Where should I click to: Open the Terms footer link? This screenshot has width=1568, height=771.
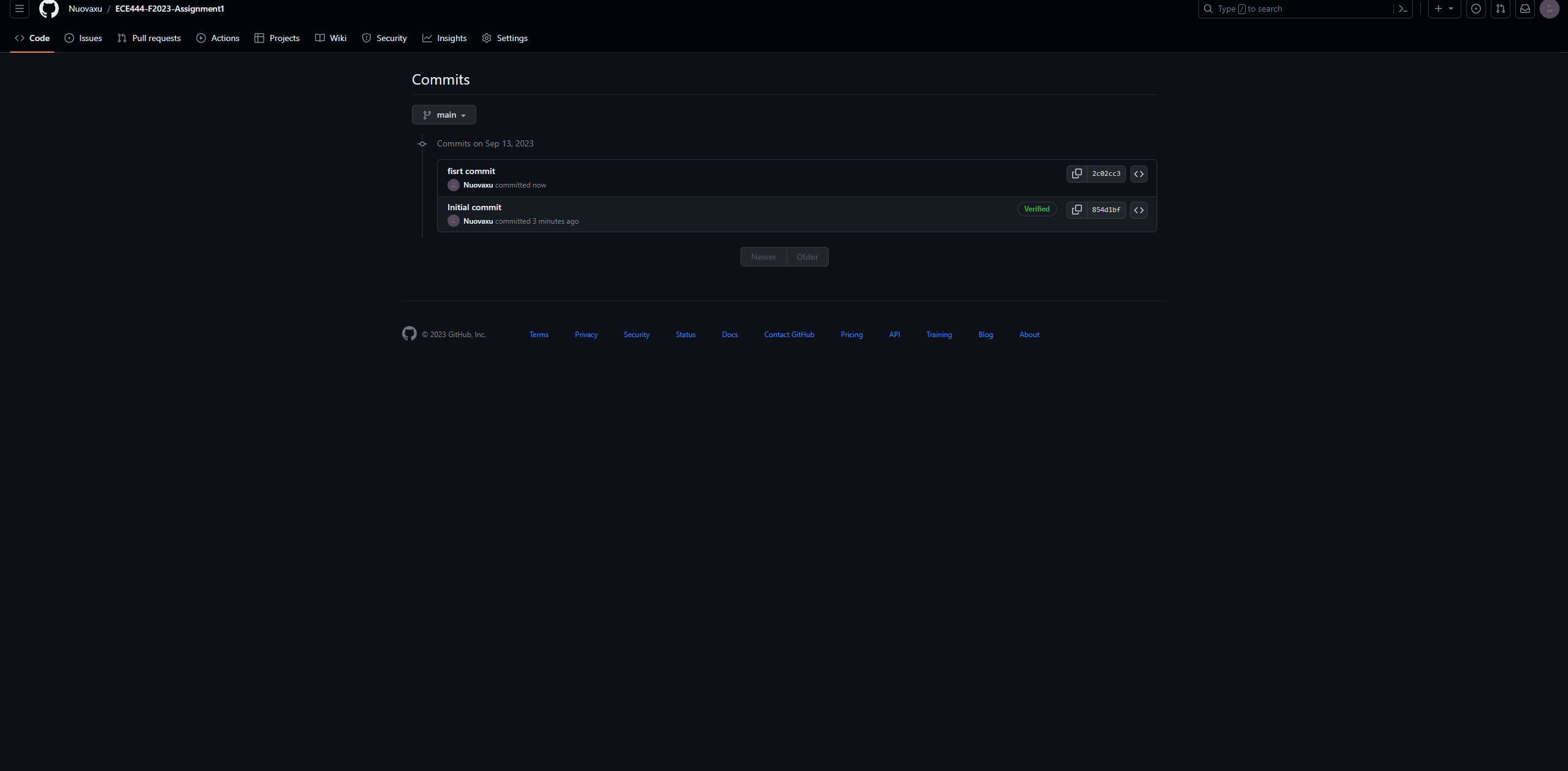tap(539, 335)
